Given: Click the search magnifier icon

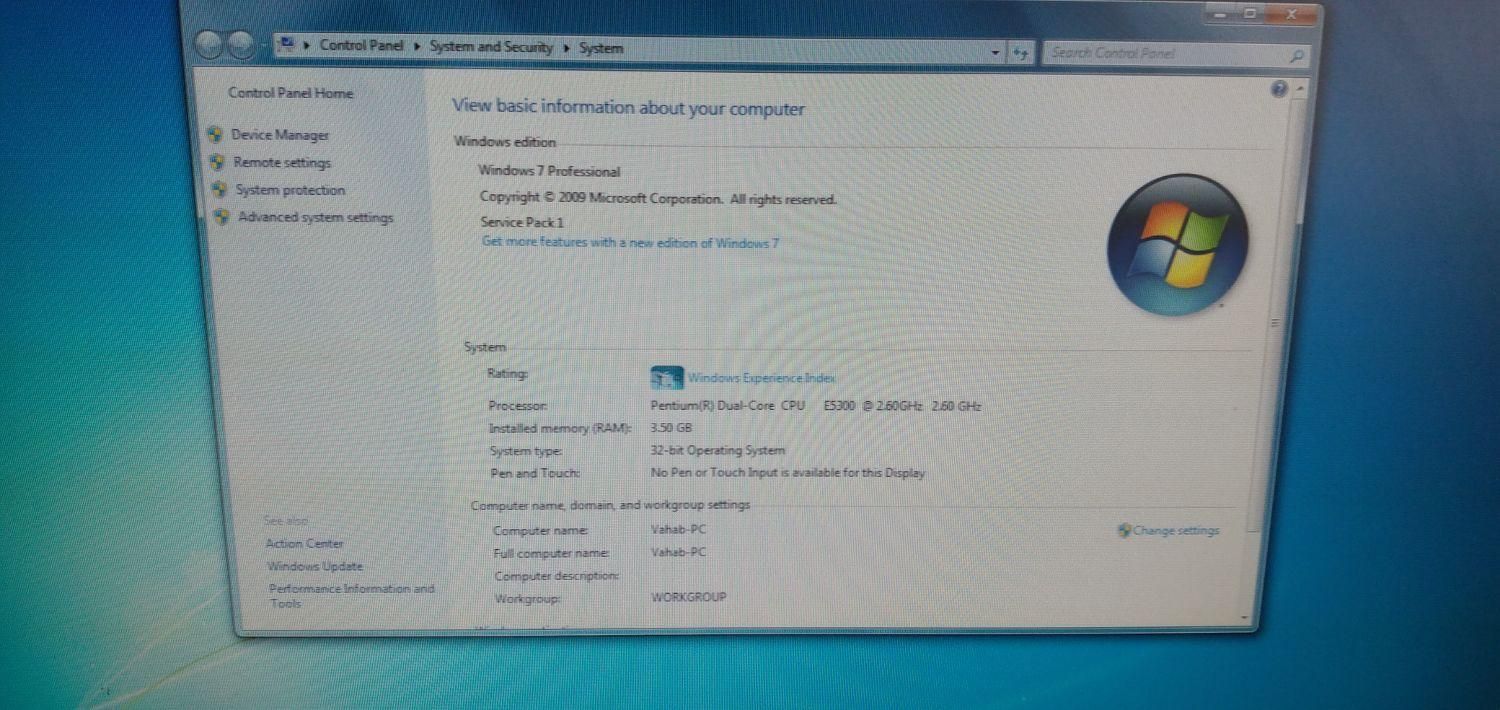Looking at the screenshot, I should tap(1296, 56).
